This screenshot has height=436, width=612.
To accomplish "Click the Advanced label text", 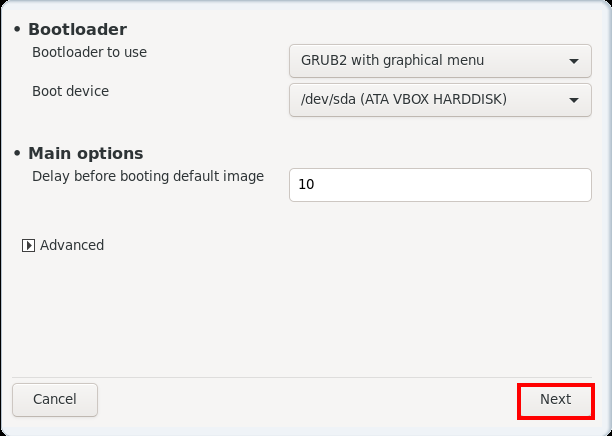I will pos(72,245).
